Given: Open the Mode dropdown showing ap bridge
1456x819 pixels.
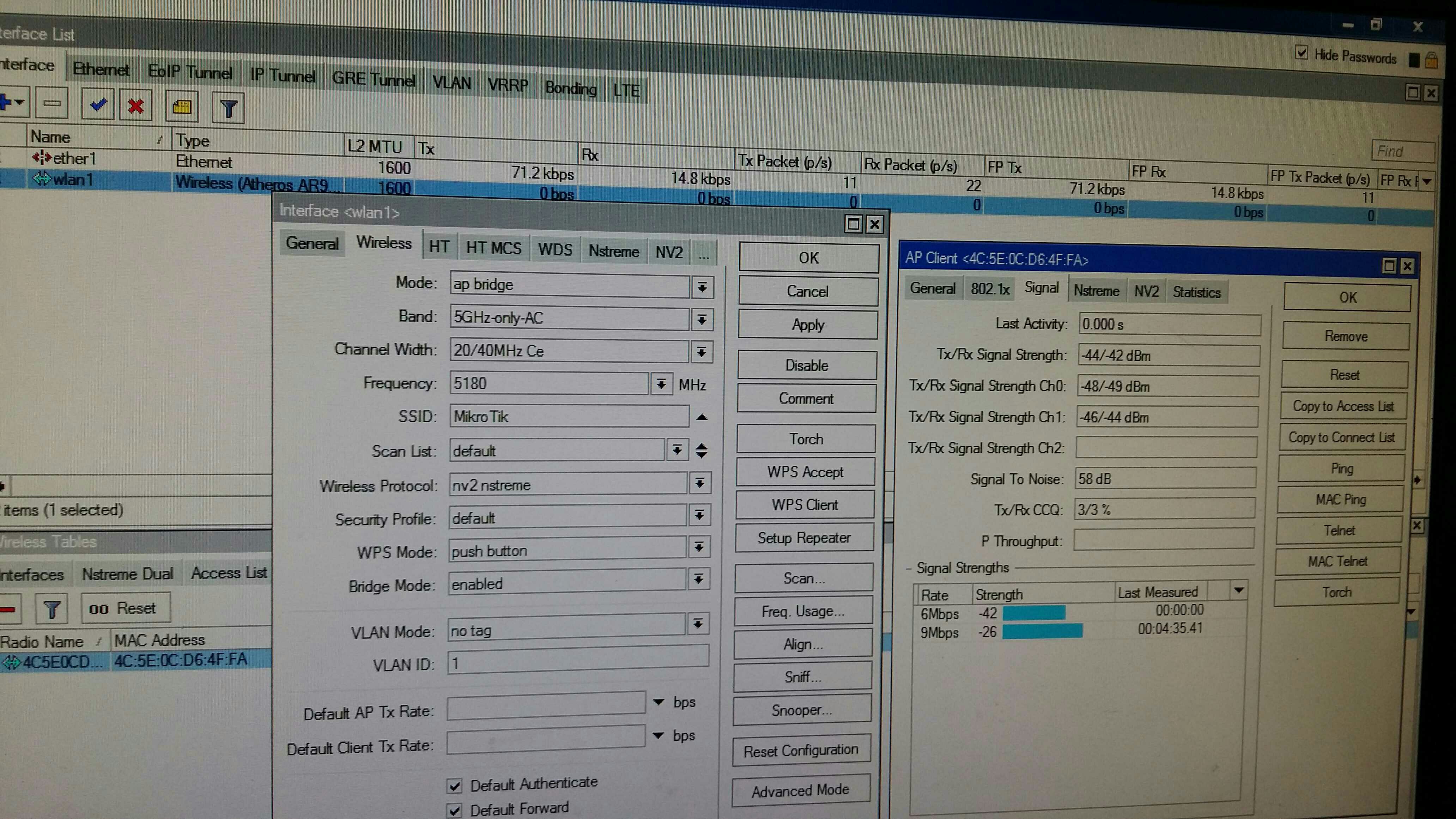Looking at the screenshot, I should (702, 287).
